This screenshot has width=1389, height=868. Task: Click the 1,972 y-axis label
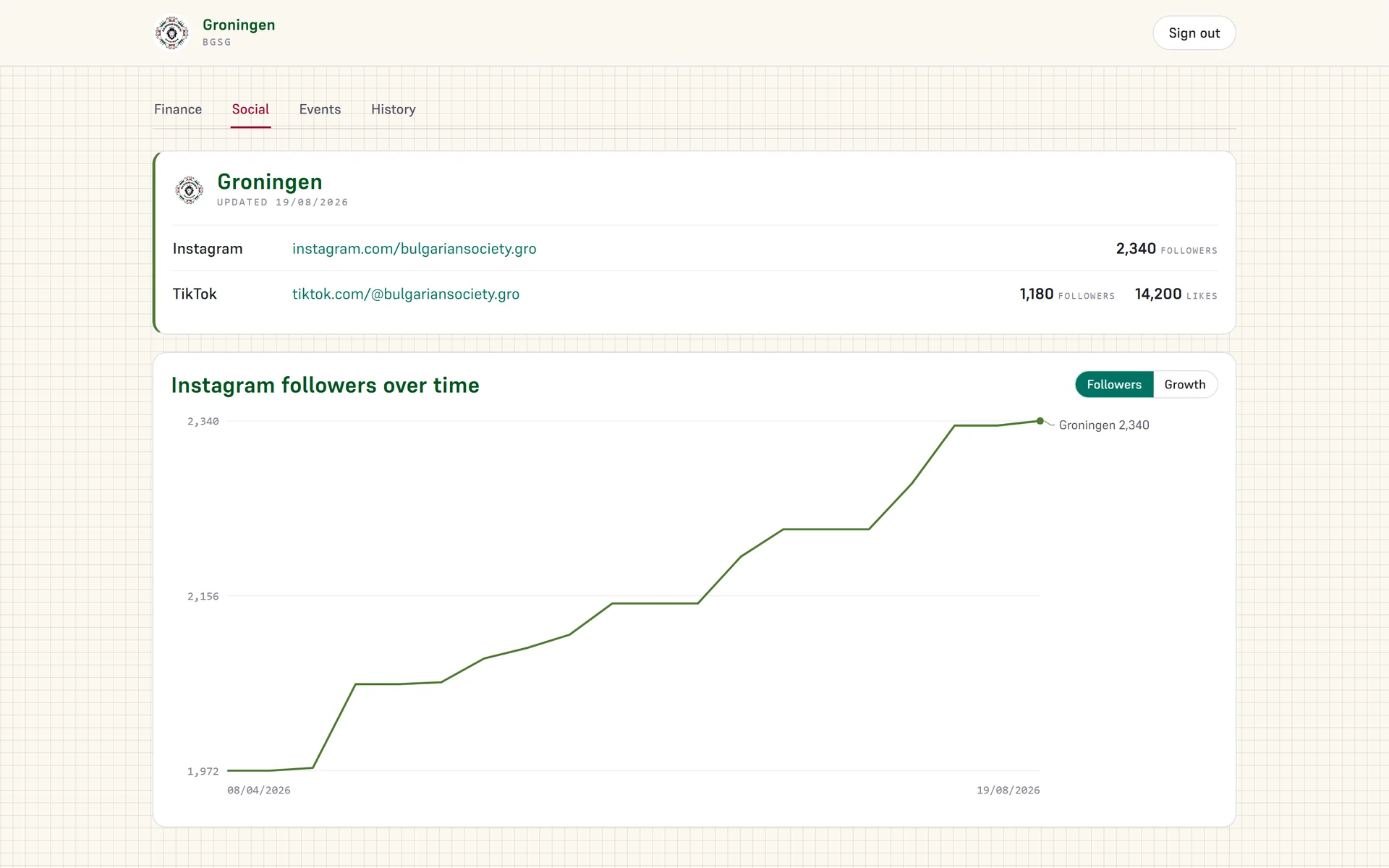point(203,772)
